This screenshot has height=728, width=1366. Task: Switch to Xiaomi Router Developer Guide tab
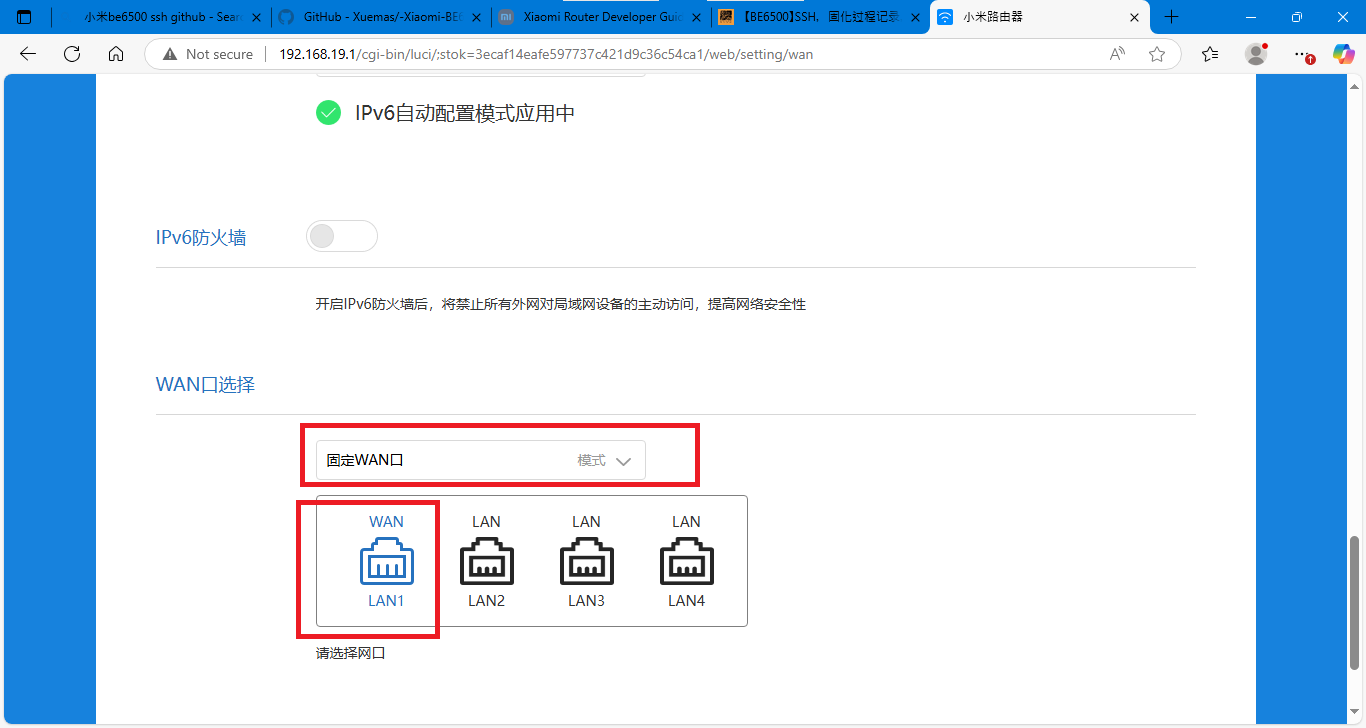click(598, 17)
